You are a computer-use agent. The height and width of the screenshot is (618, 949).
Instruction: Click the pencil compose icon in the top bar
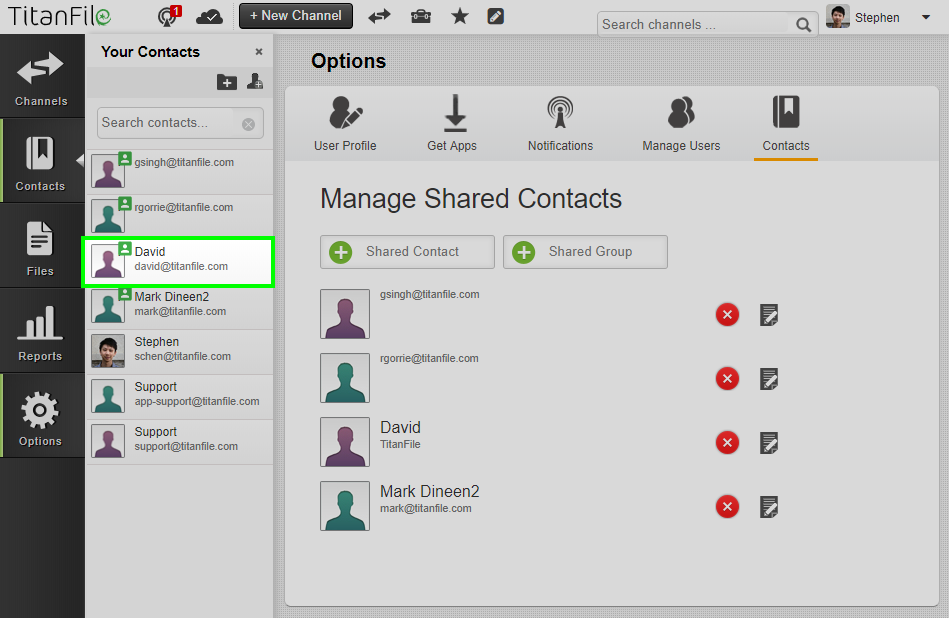tap(495, 16)
